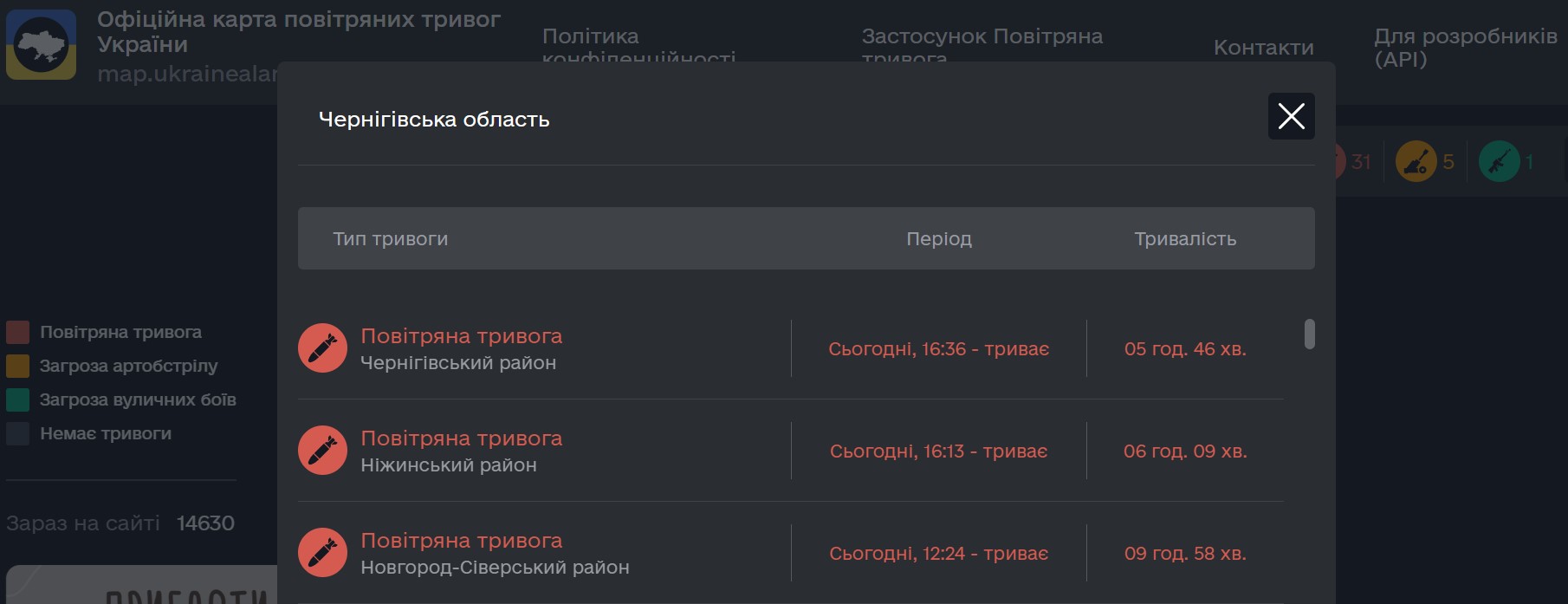Image resolution: width=1568 pixels, height=604 pixels.
Task: Click the Тривалість column header
Action: click(x=1184, y=239)
